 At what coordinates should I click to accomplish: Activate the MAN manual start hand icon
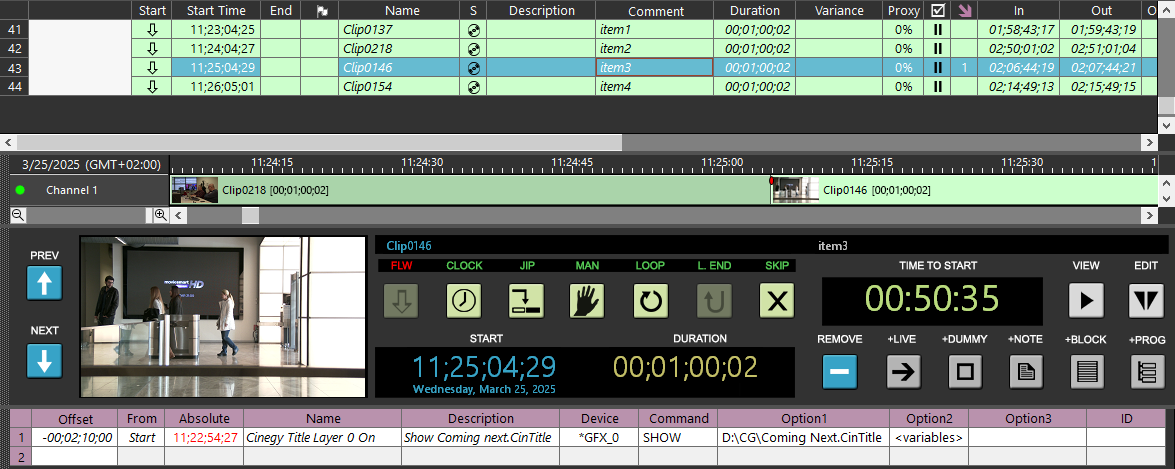[589, 301]
